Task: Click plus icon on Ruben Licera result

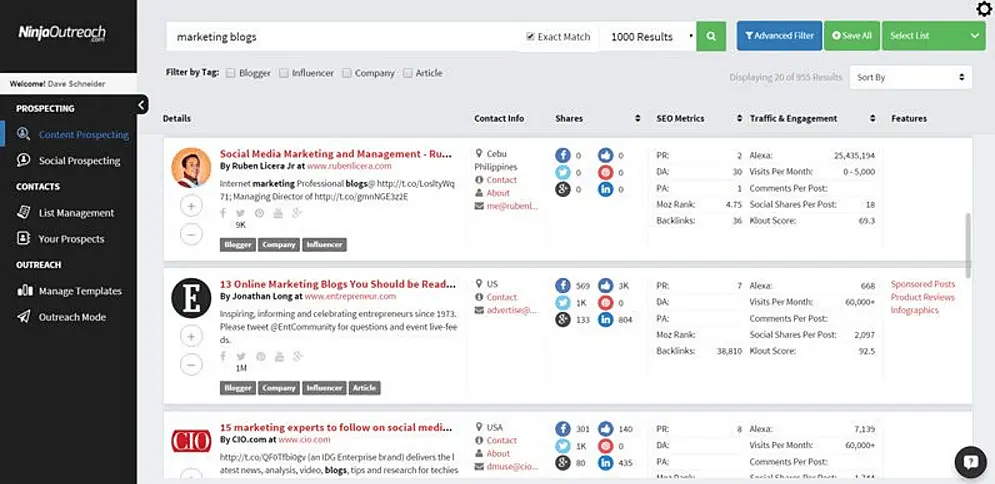Action: click(x=191, y=206)
